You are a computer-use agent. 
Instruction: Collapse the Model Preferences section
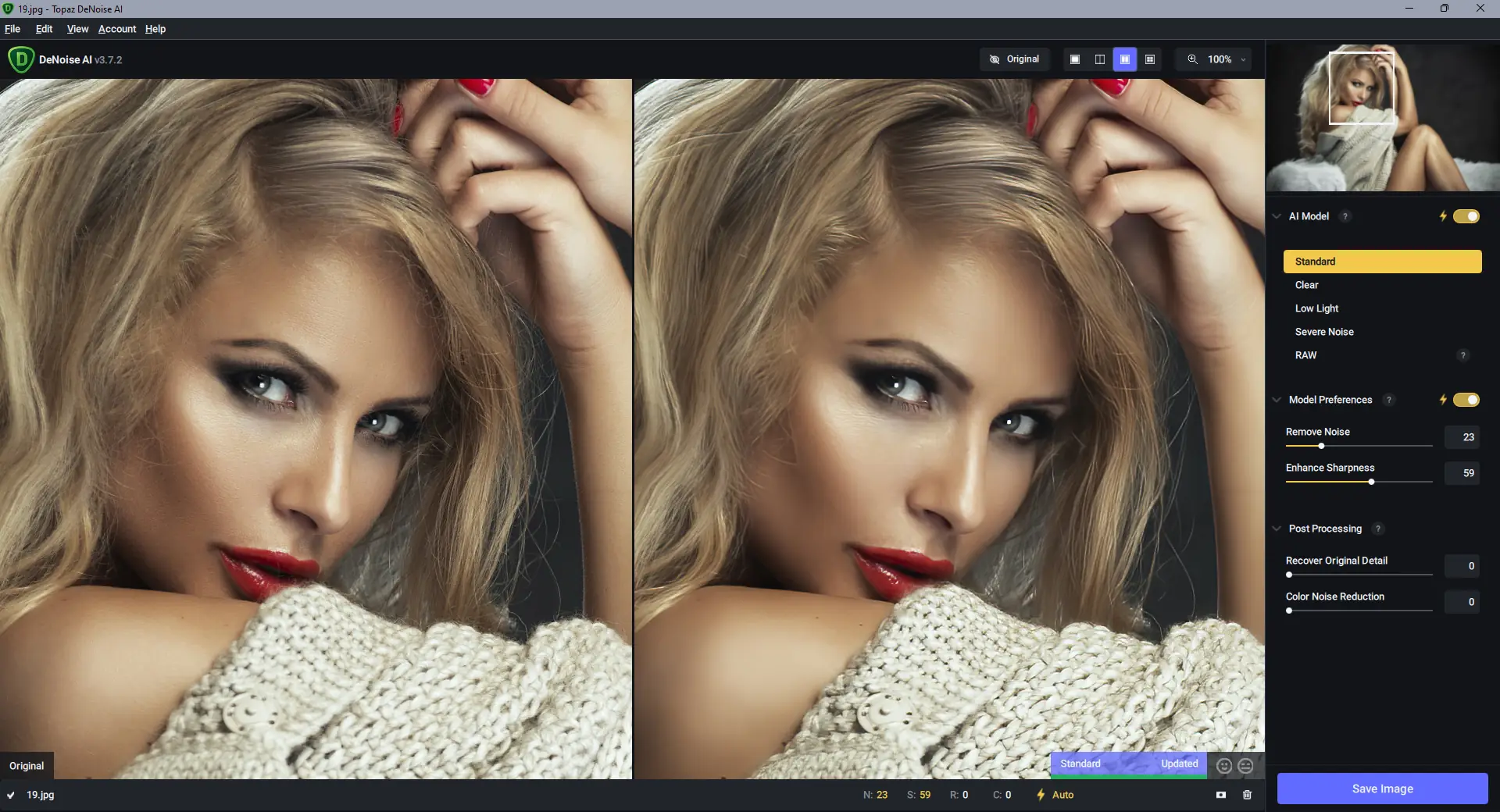pyautogui.click(x=1277, y=400)
